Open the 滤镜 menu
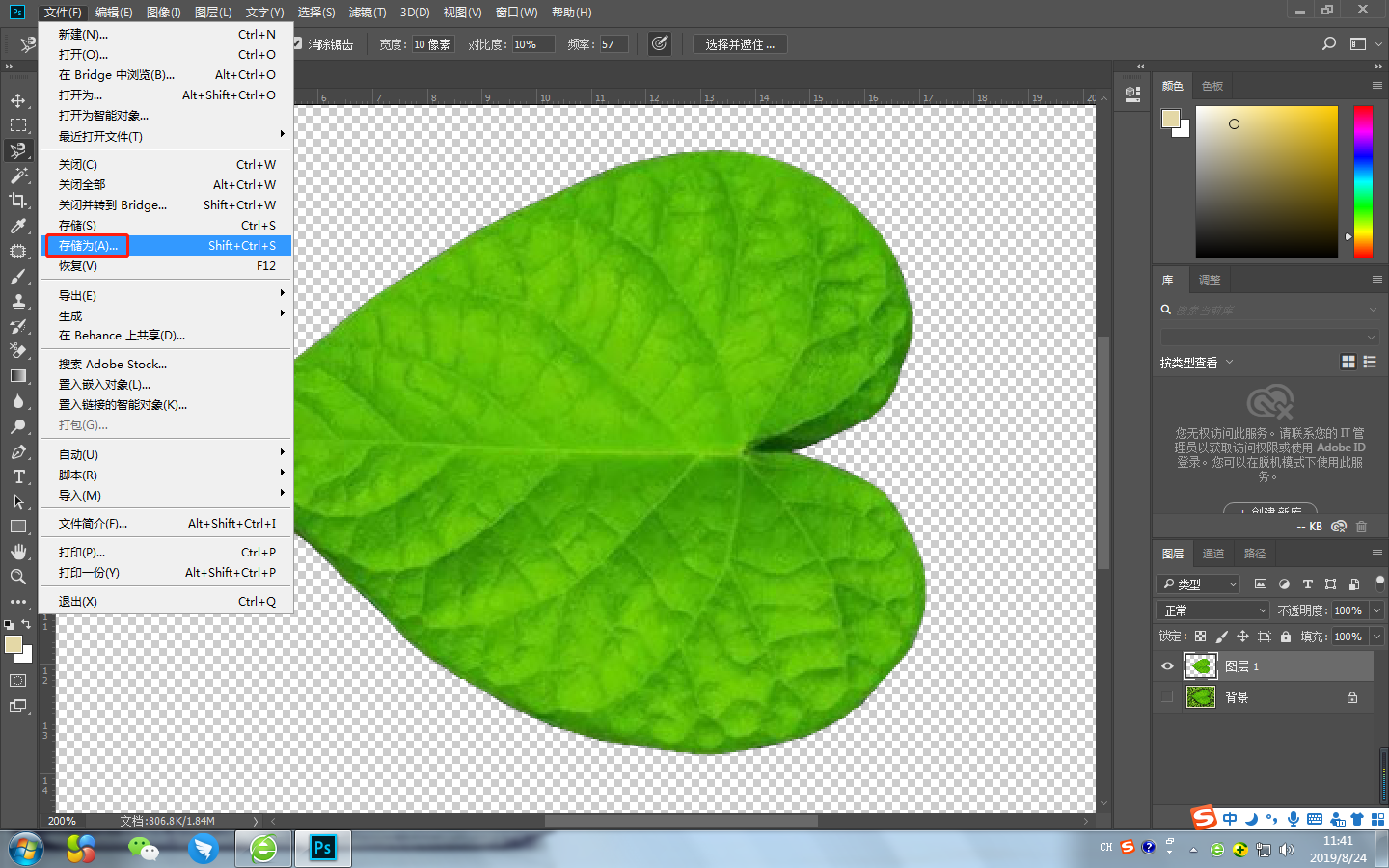This screenshot has height=868, width=1389. click(x=367, y=12)
